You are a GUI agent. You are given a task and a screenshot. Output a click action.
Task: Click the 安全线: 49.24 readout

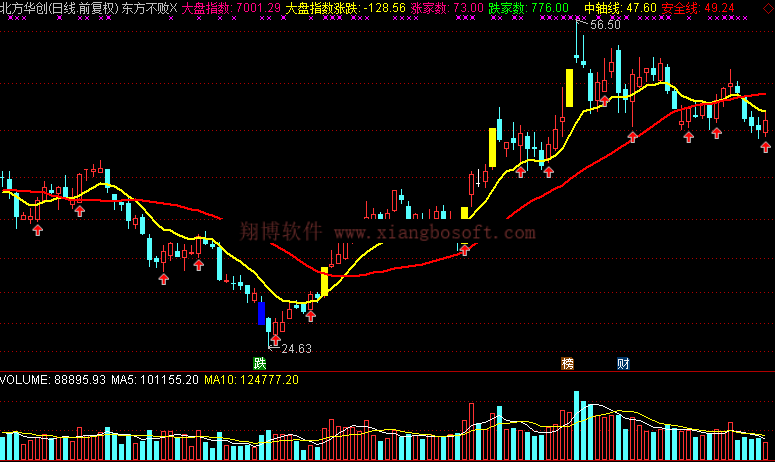tap(698, 8)
